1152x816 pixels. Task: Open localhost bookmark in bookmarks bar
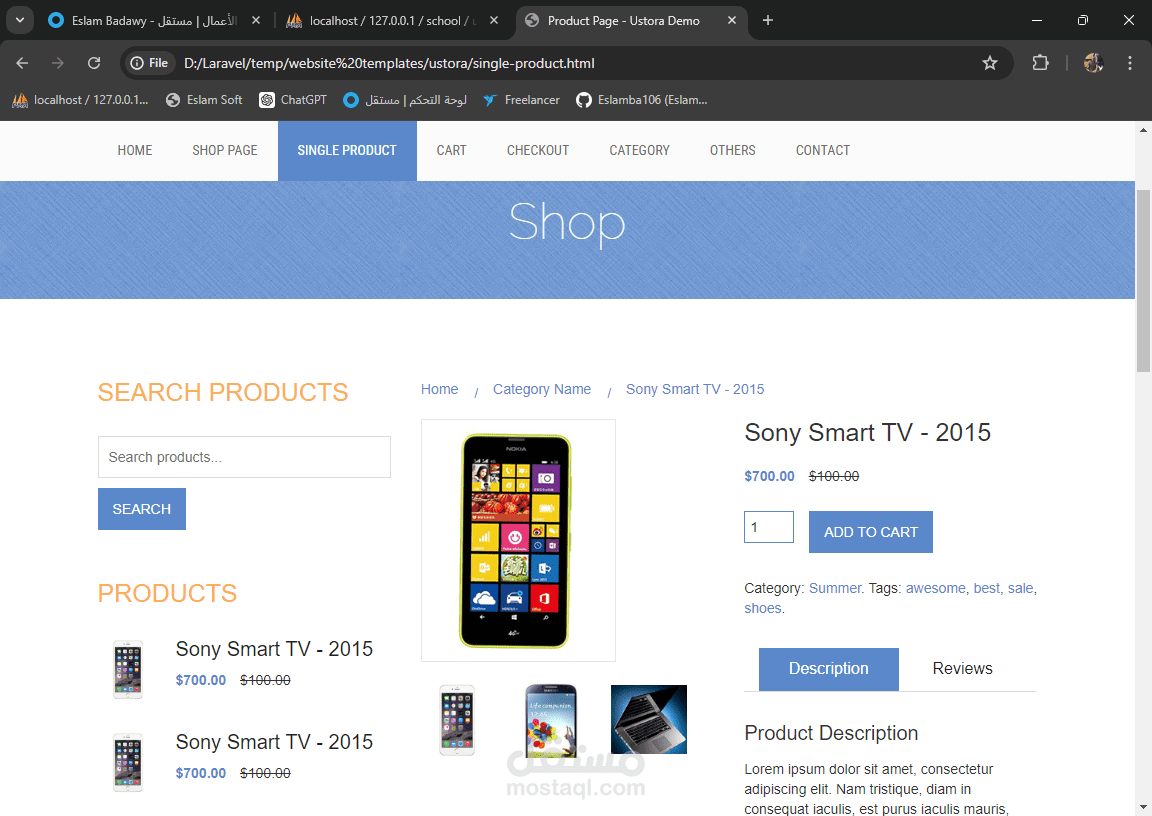click(81, 100)
